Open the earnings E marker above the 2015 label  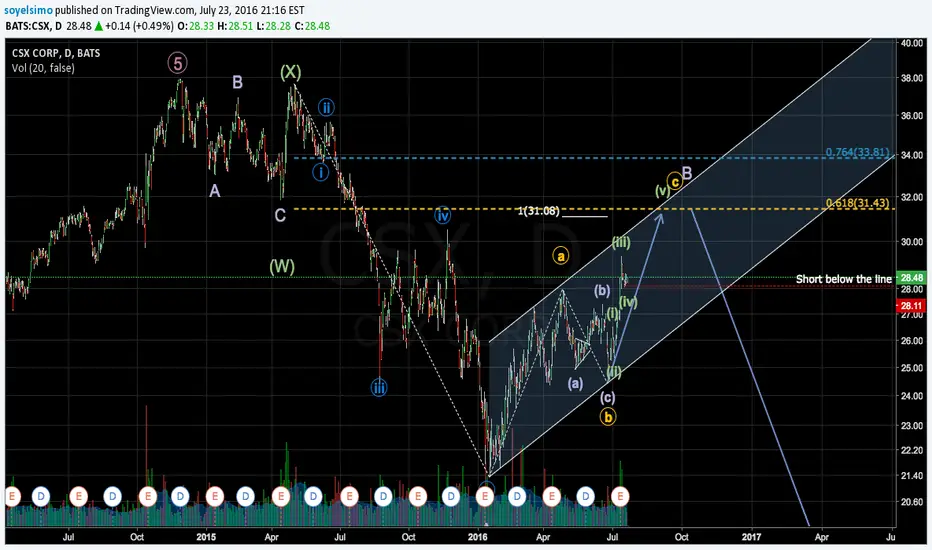[215, 496]
